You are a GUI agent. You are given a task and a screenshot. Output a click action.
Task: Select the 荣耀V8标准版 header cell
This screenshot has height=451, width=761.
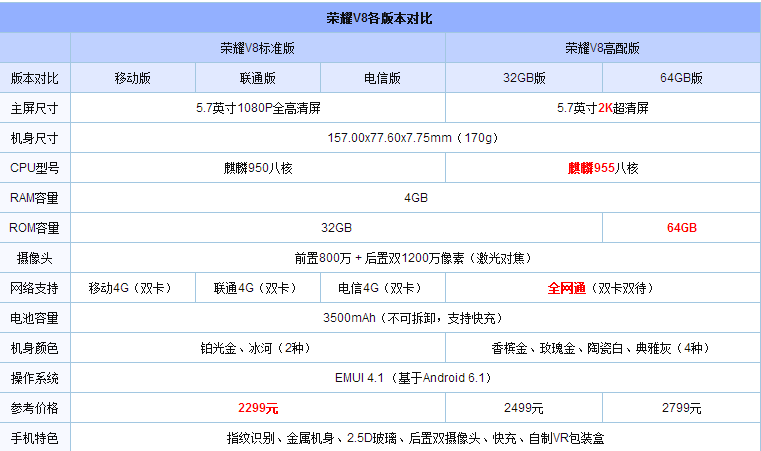click(258, 48)
